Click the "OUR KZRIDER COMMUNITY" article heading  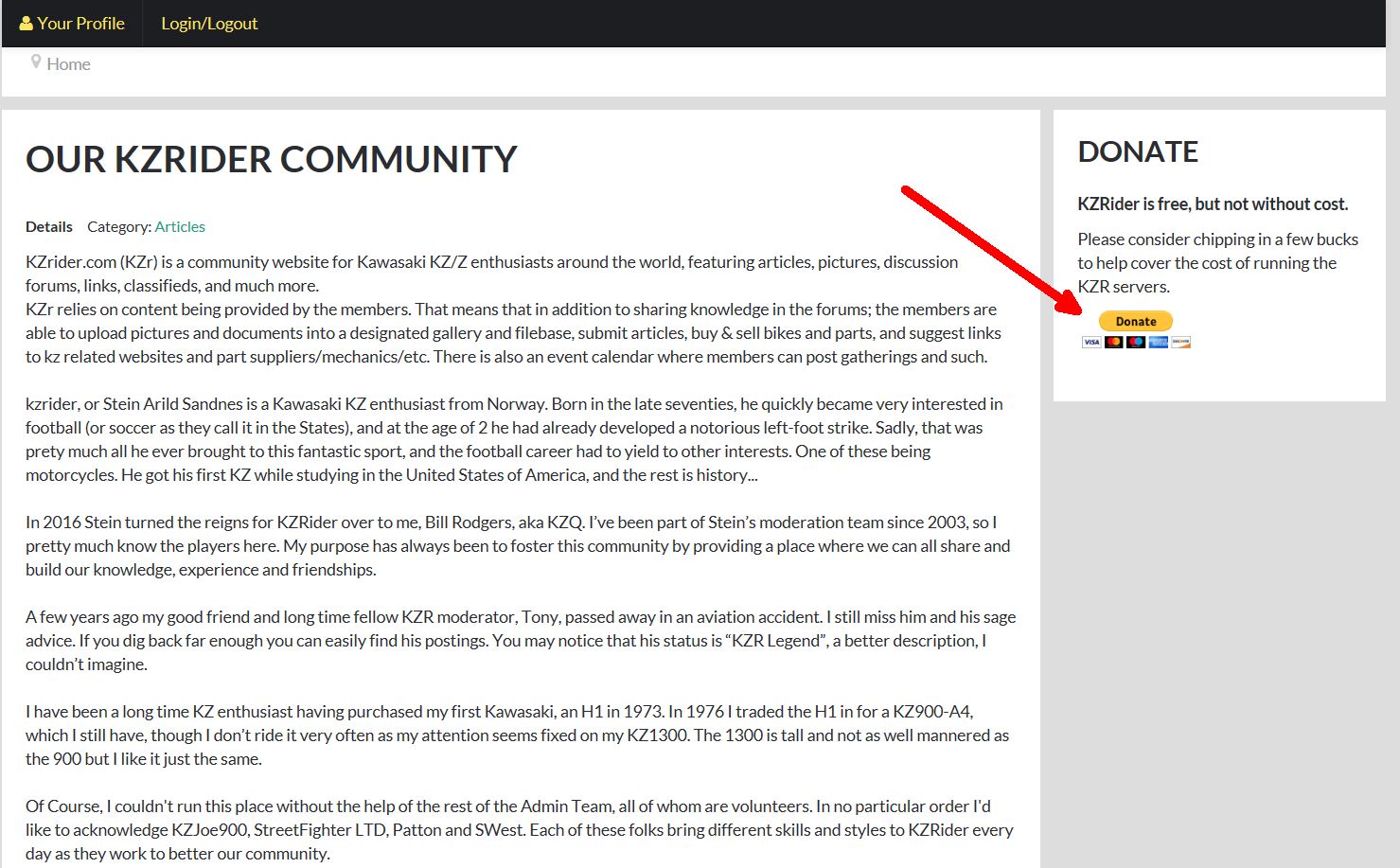tap(272, 159)
